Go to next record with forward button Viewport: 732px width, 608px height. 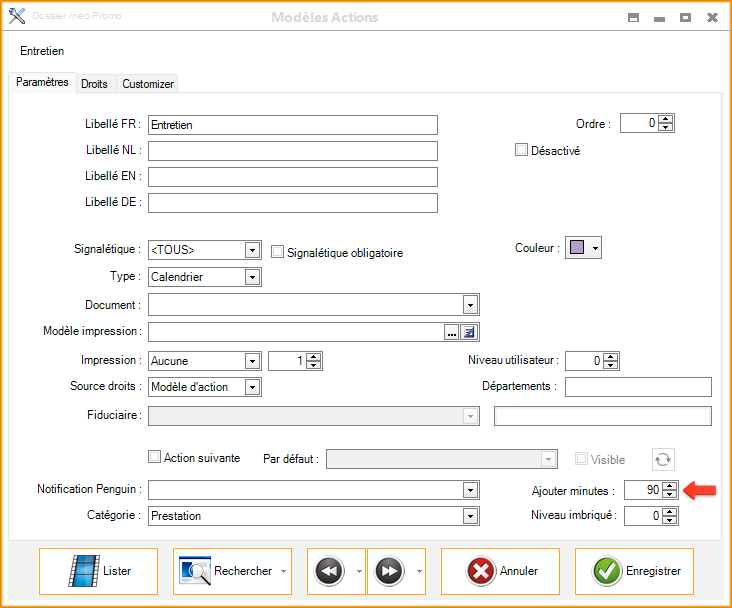tap(389, 571)
